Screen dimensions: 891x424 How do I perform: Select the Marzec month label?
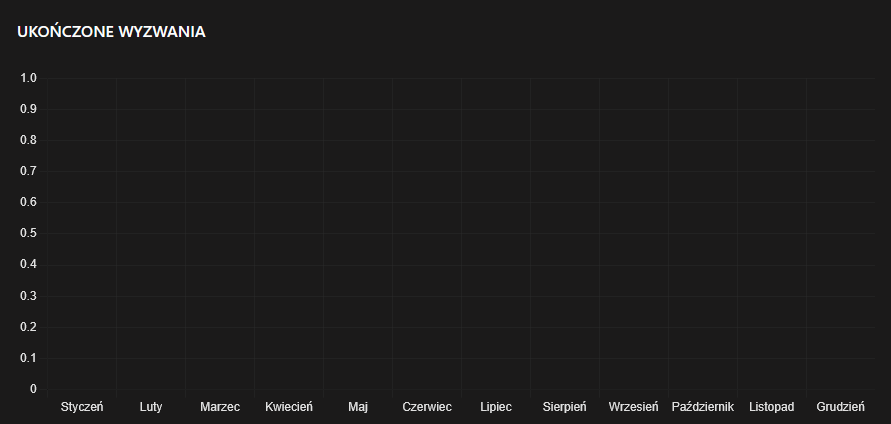pyautogui.click(x=220, y=407)
